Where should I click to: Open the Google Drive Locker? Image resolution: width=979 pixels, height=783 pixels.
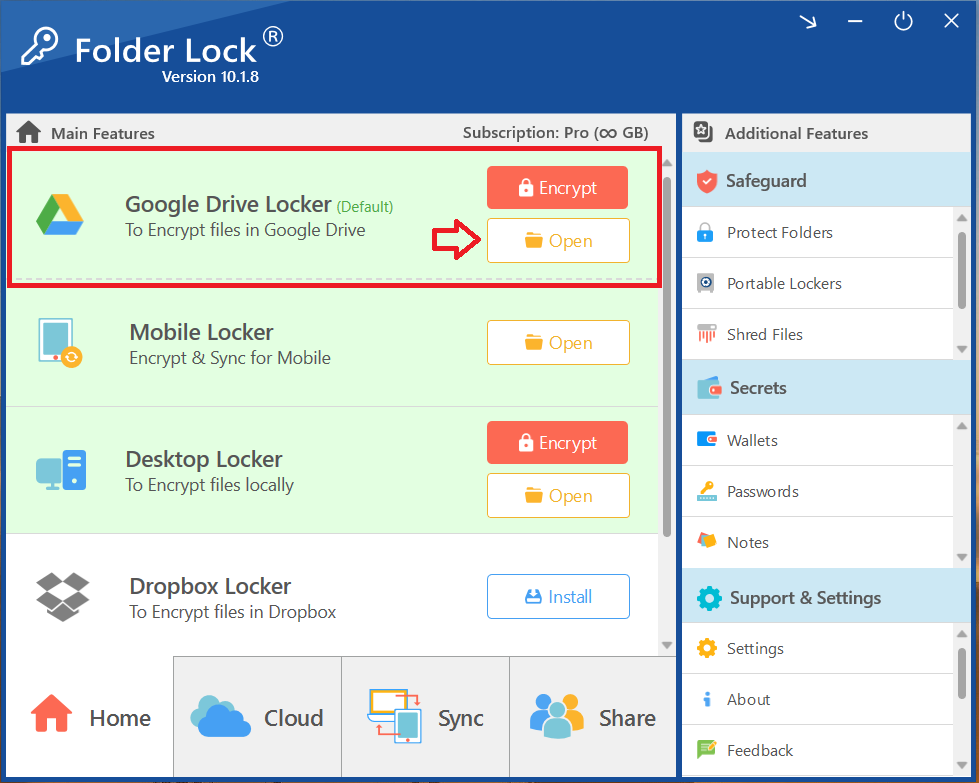[x=558, y=240]
